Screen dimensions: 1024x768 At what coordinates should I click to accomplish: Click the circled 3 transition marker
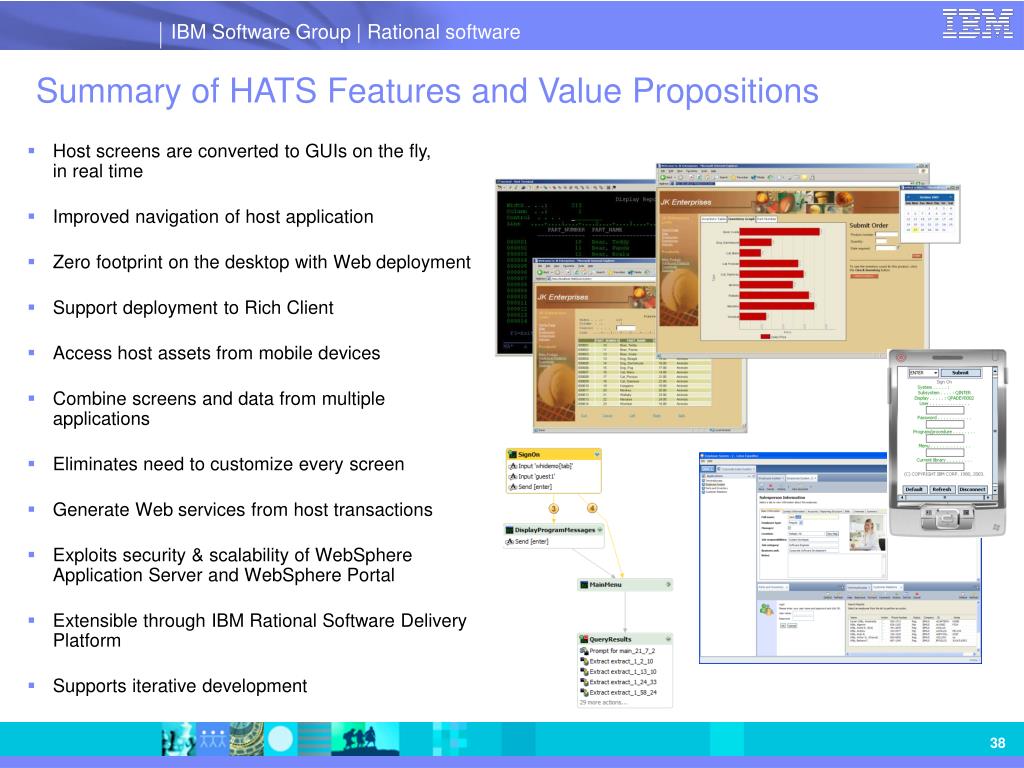point(554,509)
